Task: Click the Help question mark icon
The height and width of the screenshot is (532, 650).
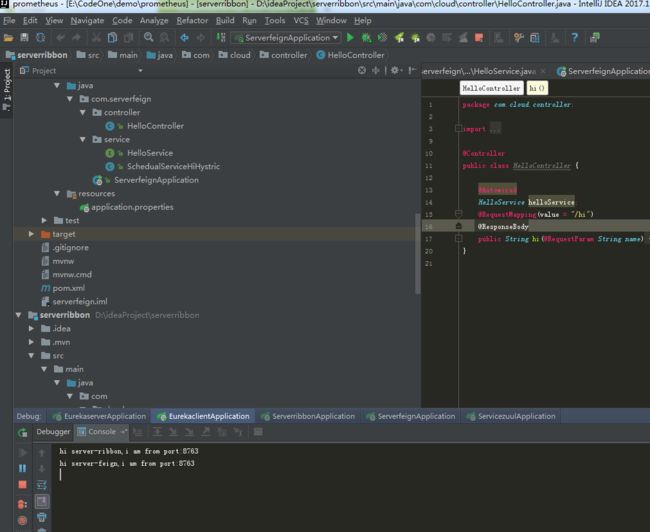Action: tap(575, 38)
